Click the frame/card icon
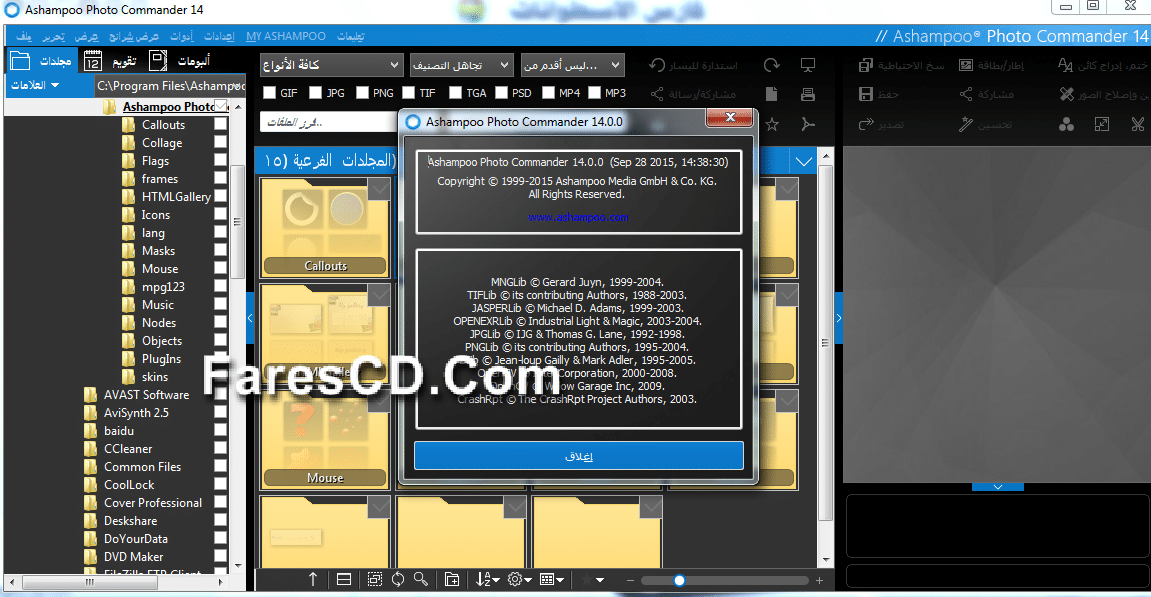Screen dimensions: 1151x597 click(966, 65)
